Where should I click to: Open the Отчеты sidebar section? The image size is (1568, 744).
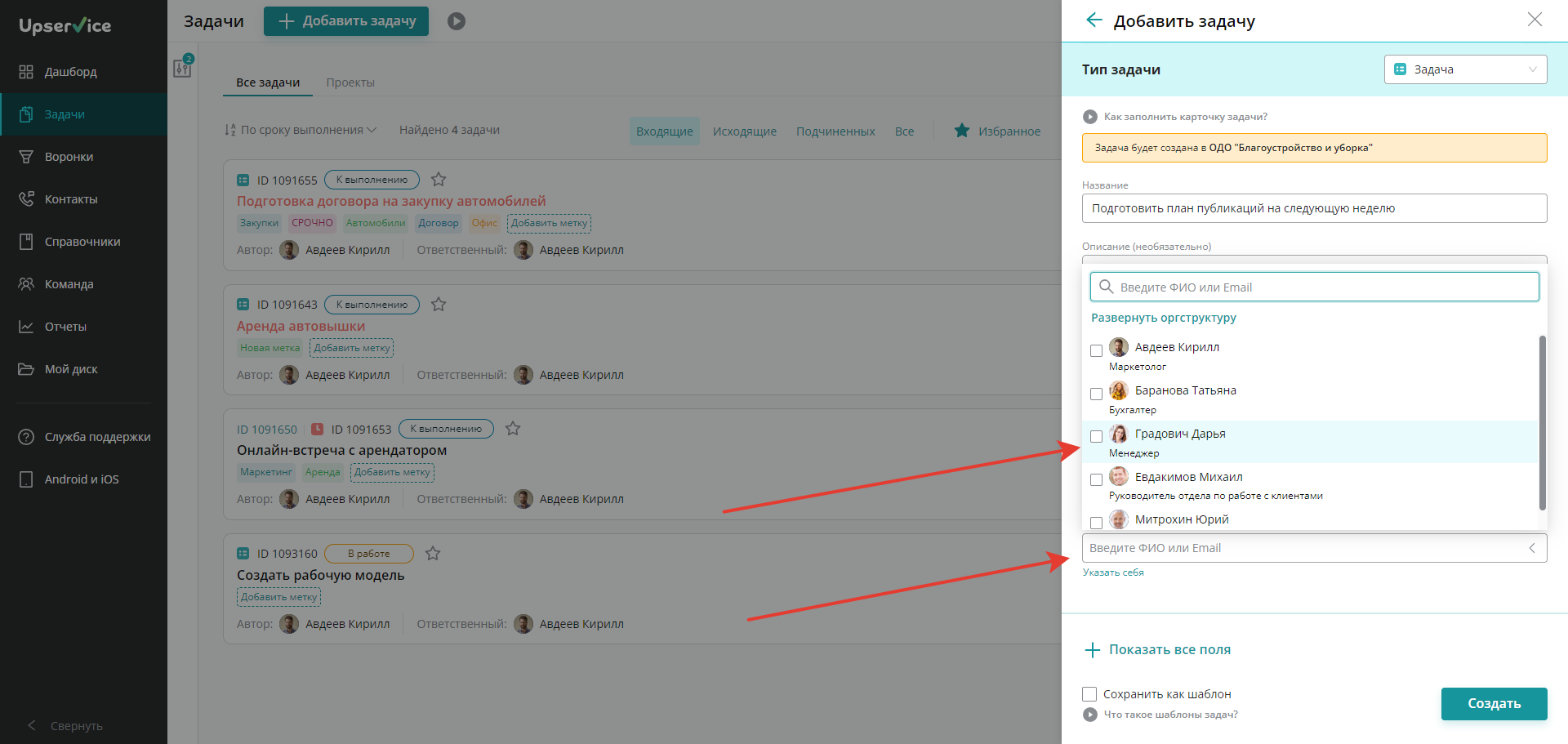83,327
